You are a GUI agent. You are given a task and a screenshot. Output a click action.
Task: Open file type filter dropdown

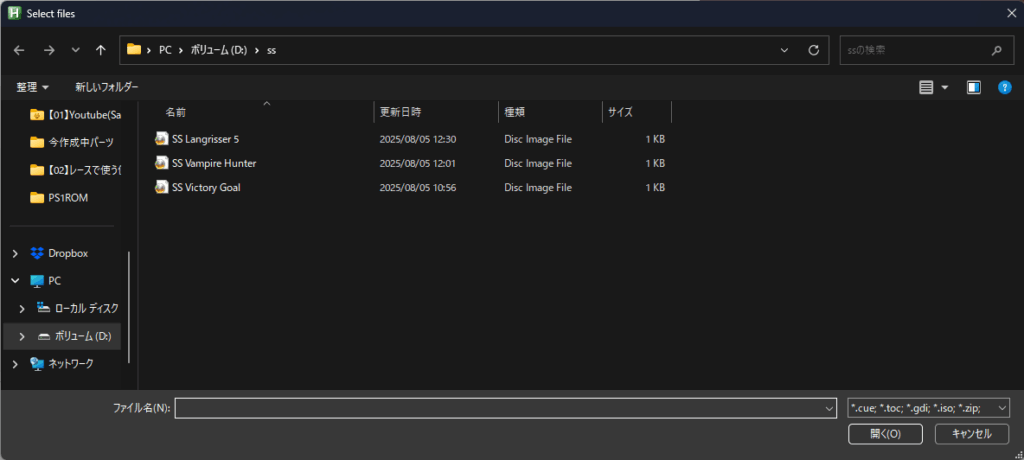pyautogui.click(x=928, y=408)
